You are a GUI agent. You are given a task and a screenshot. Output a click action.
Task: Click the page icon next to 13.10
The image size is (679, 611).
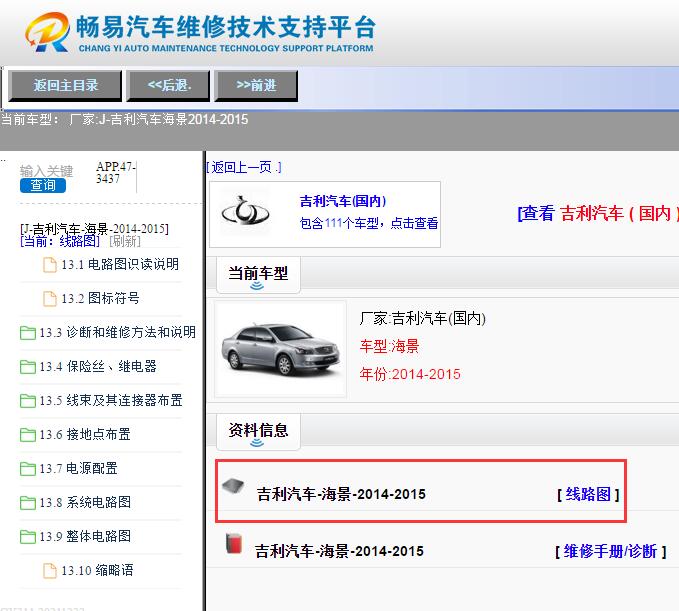pos(50,571)
